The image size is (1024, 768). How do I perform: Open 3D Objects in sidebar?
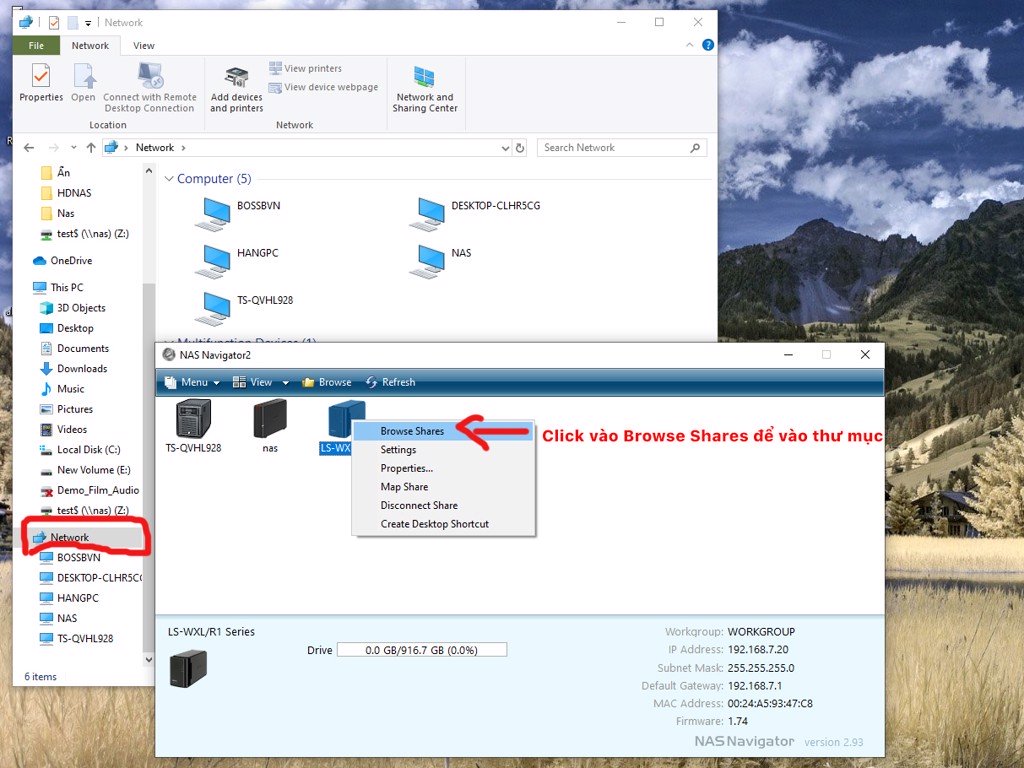(x=72, y=308)
